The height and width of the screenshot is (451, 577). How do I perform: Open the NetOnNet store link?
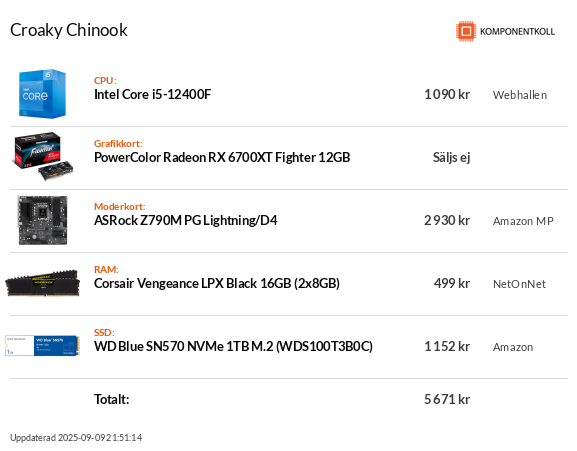[519, 284]
